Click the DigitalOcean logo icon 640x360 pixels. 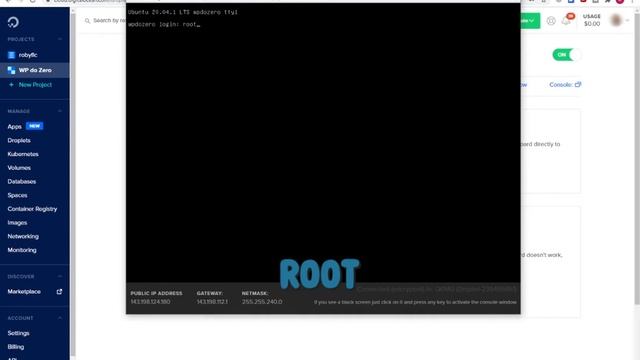click(13, 22)
